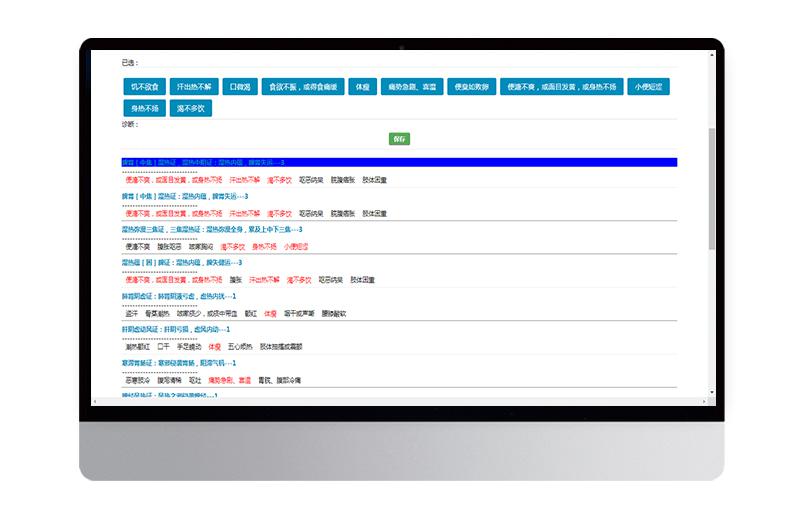The width and height of the screenshot is (800, 512).
Task: Click the 食欲不振，或得食痛缓 tag
Action: (x=303, y=87)
